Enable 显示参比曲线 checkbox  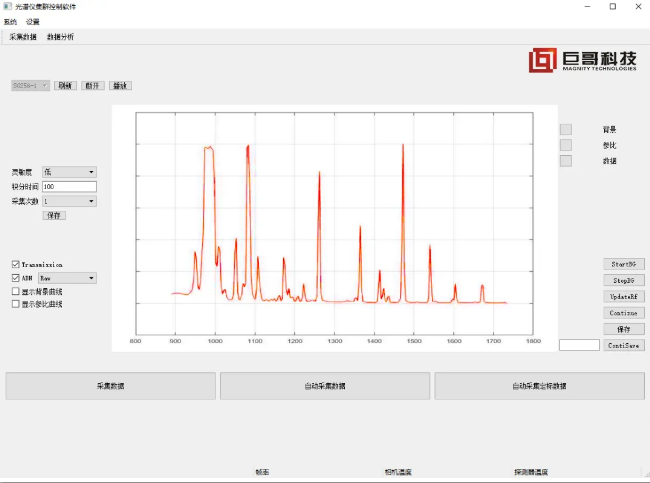click(15, 304)
